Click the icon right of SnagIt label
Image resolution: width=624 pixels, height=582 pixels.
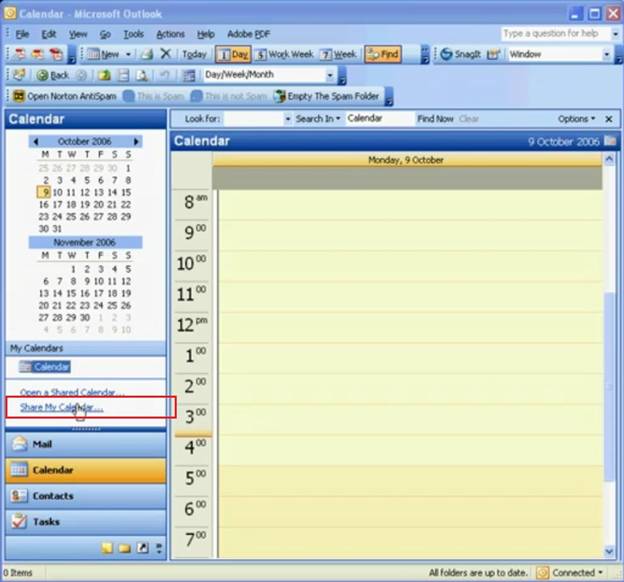click(x=493, y=54)
